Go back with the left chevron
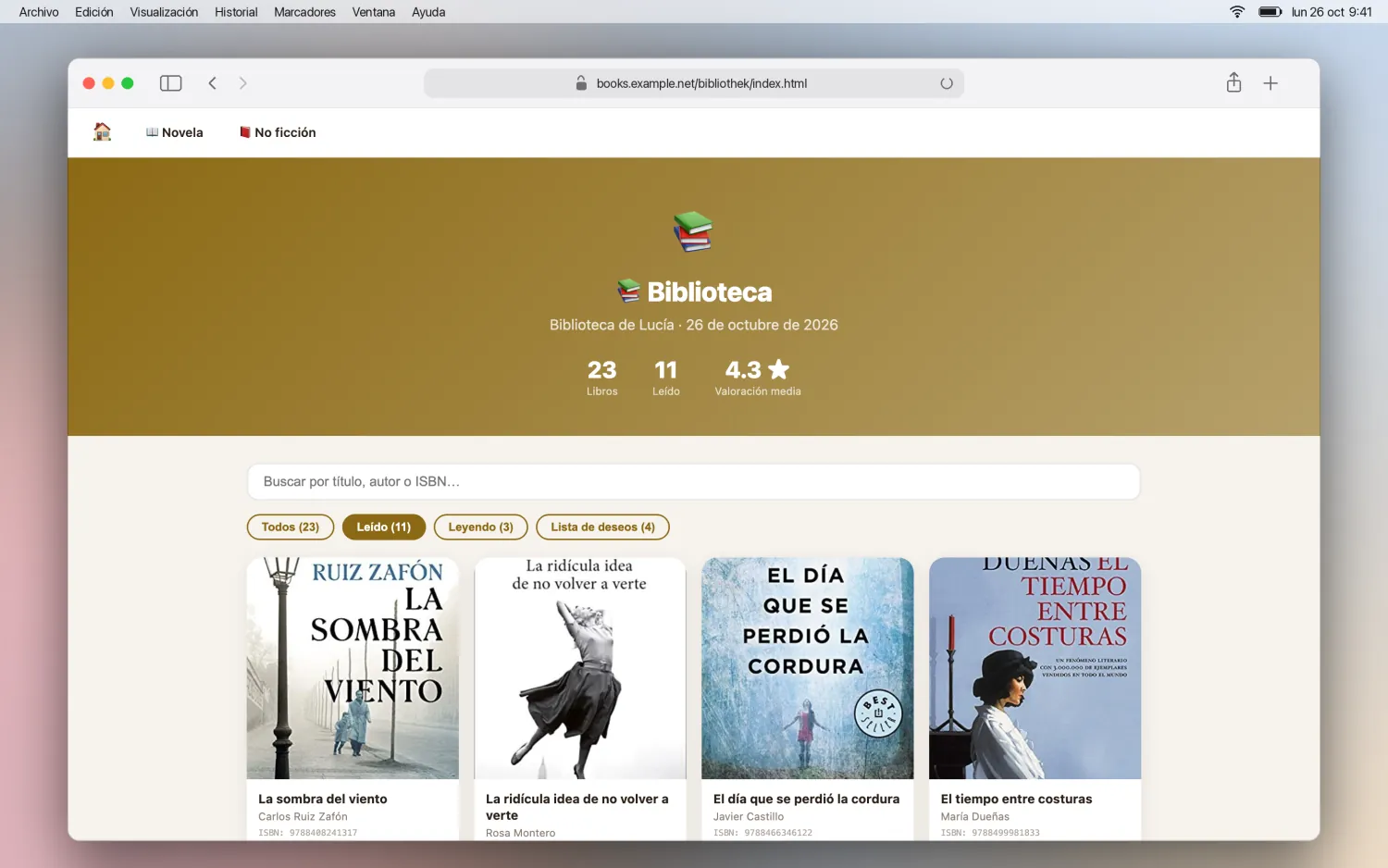The image size is (1388, 868). [213, 83]
